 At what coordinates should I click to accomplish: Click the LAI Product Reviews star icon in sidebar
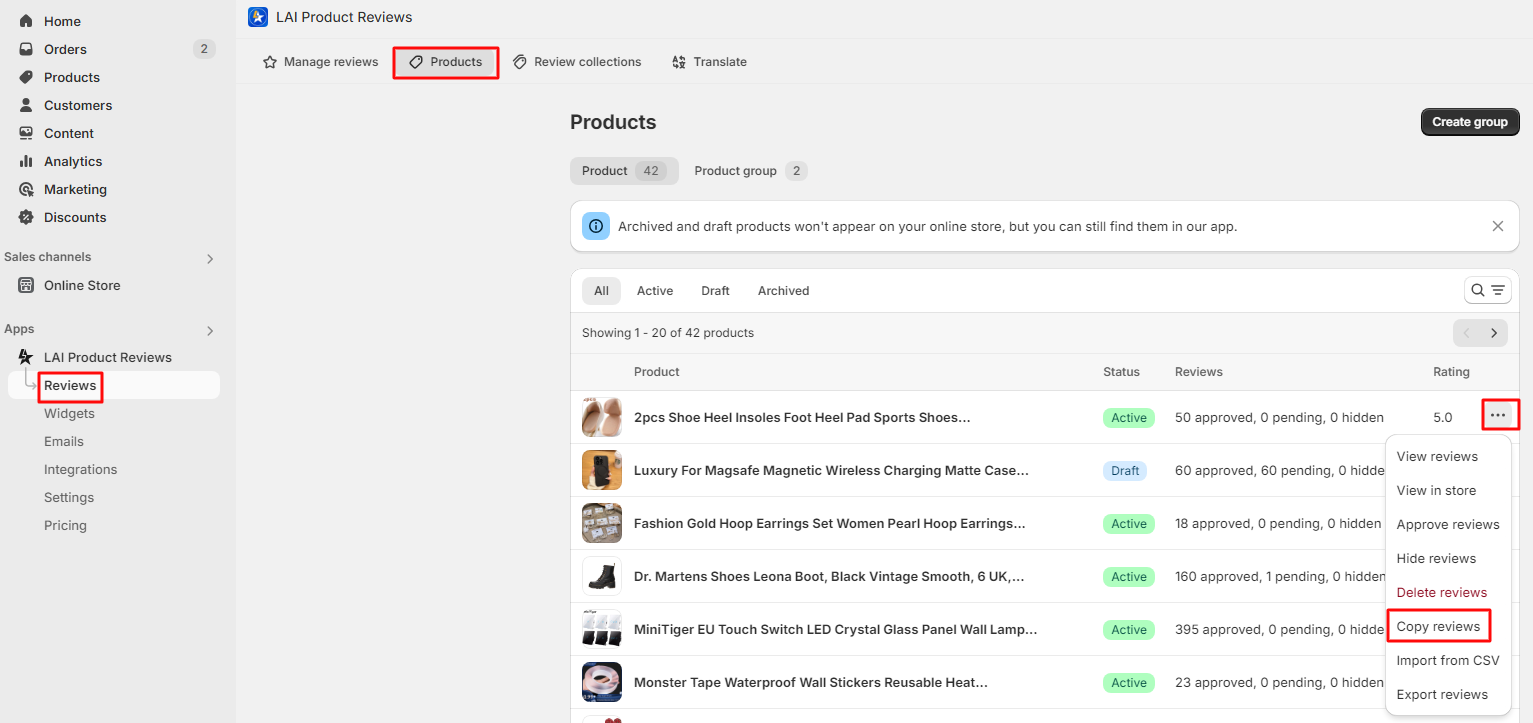point(26,357)
